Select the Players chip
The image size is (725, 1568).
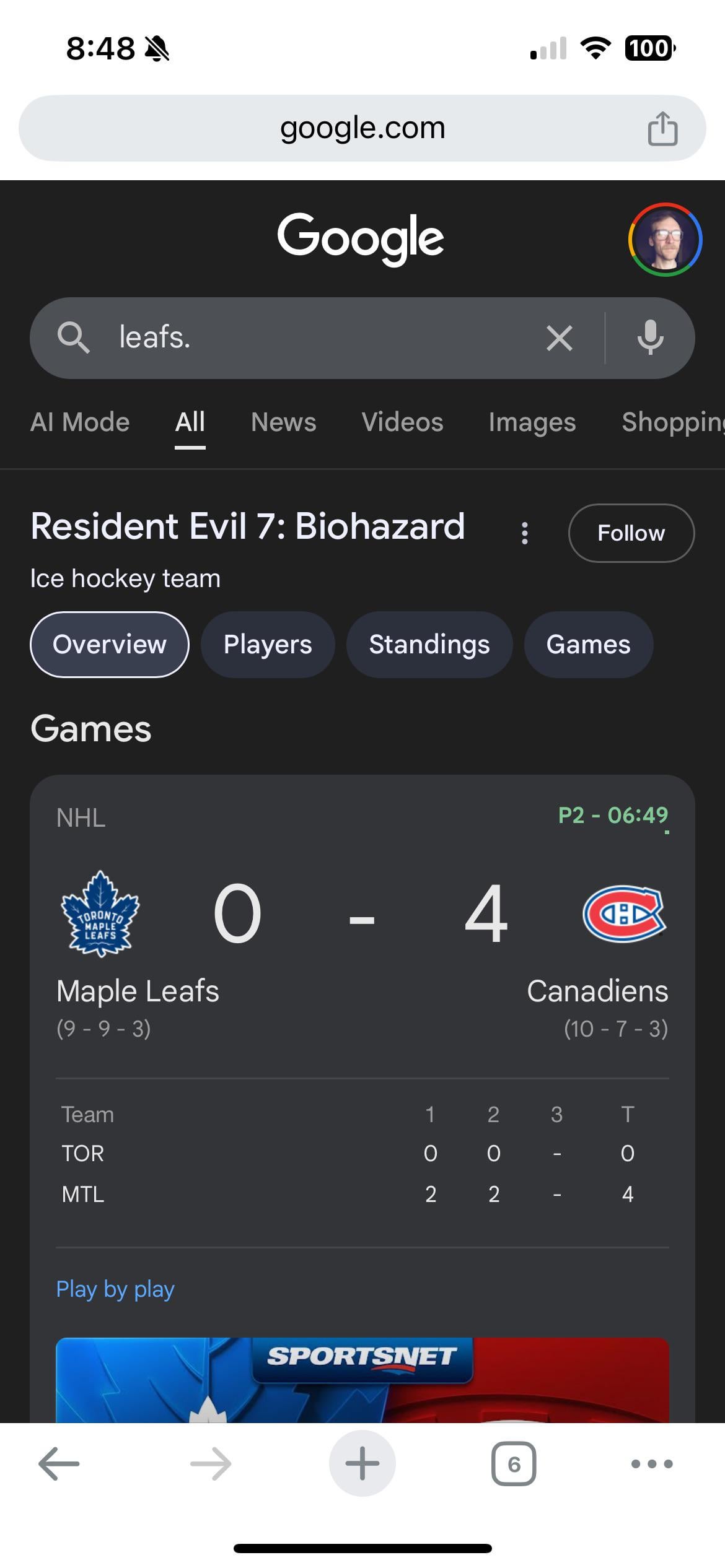click(268, 645)
